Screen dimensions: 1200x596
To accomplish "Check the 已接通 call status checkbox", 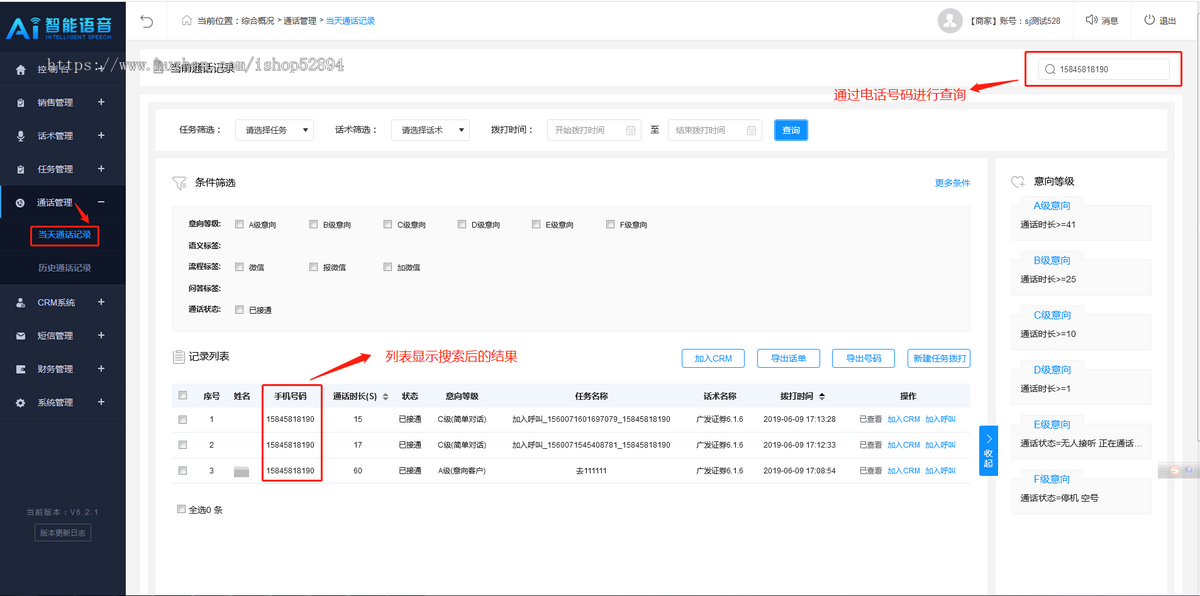I will click(x=239, y=309).
